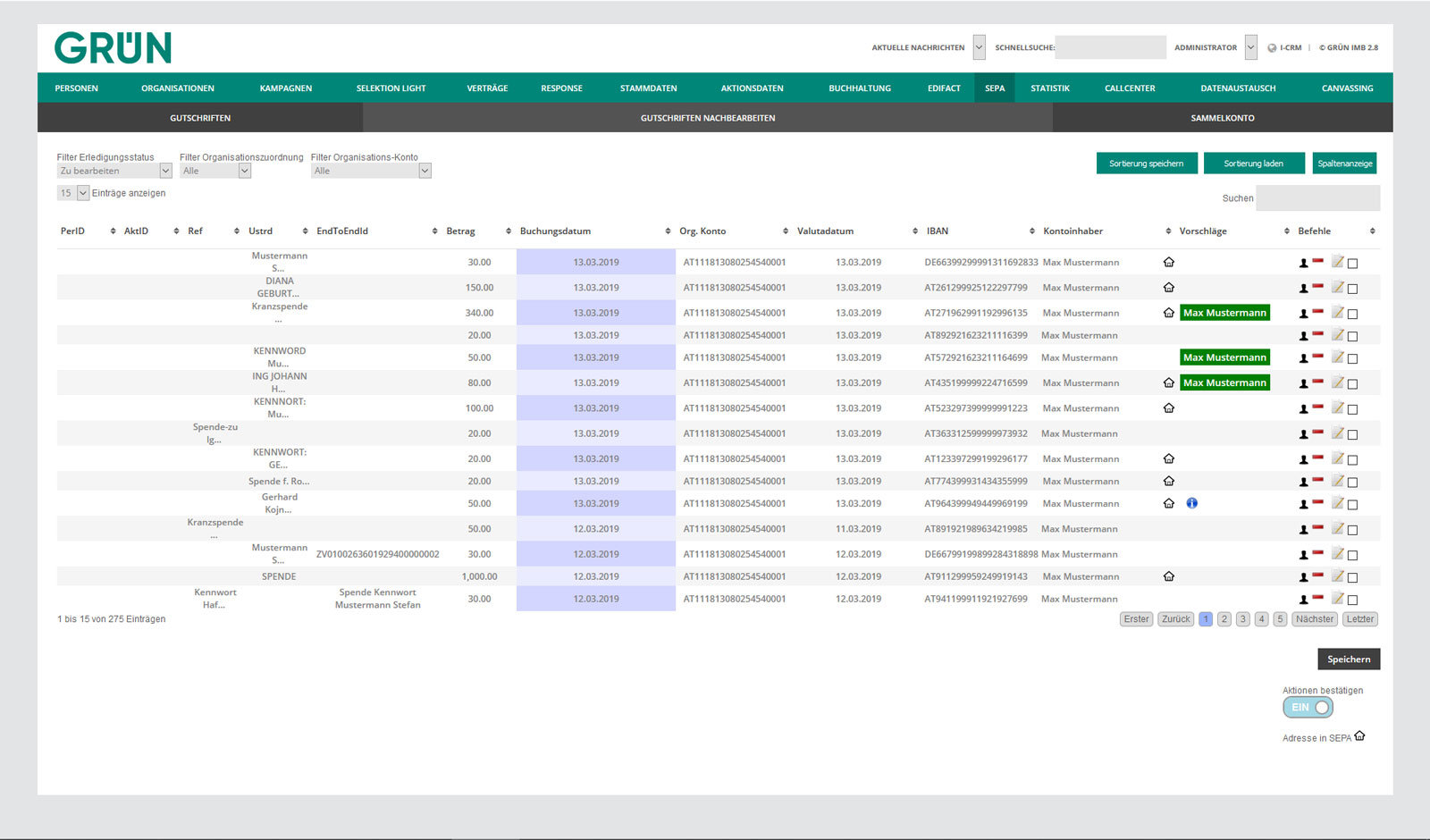The image size is (1430, 840).
Task: Tick the checkbox in the 1,000.00 SPENDE row
Action: (1352, 578)
